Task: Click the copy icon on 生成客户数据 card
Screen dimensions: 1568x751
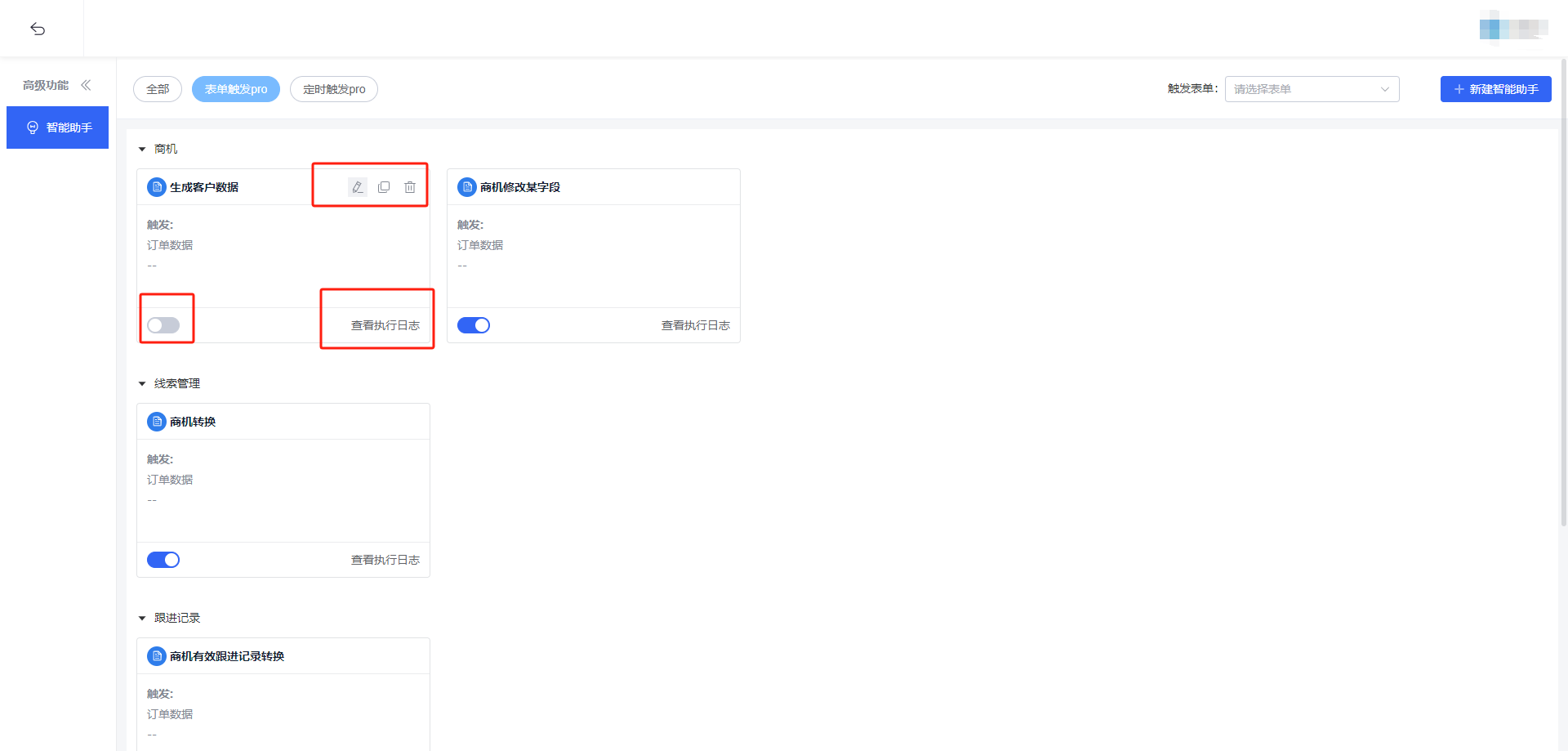Action: (x=384, y=187)
